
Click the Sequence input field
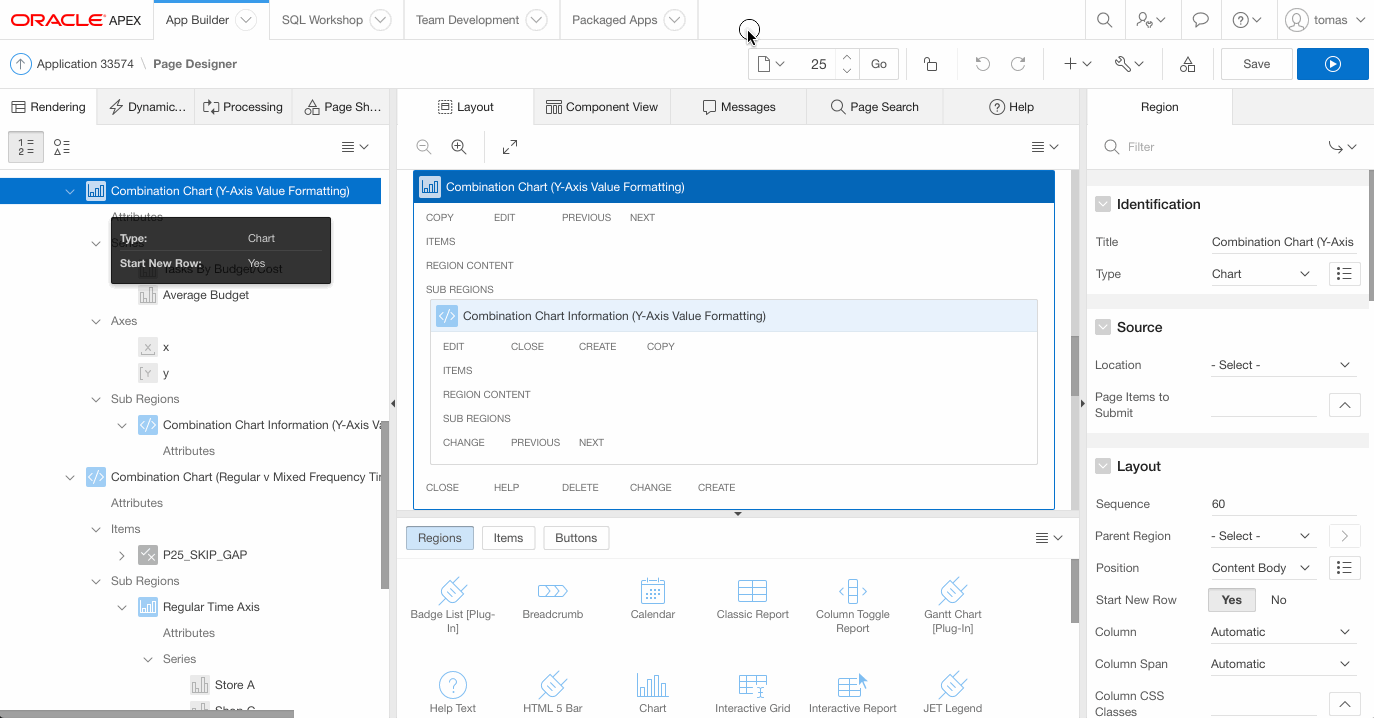(x=1282, y=504)
